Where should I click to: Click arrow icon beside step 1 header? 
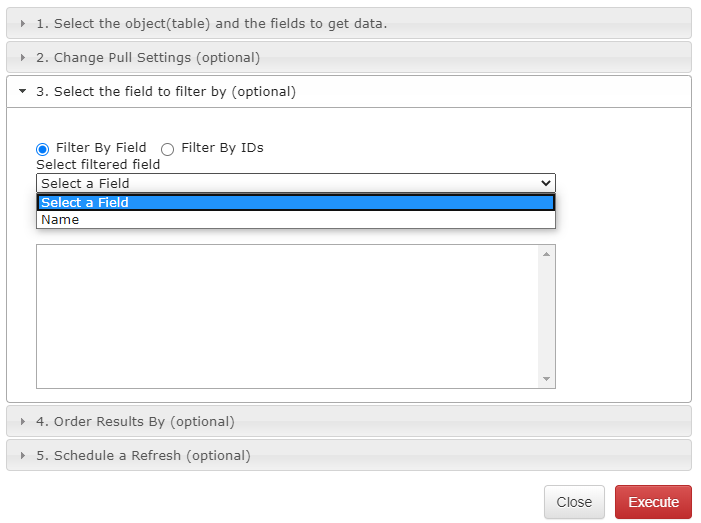23,23
